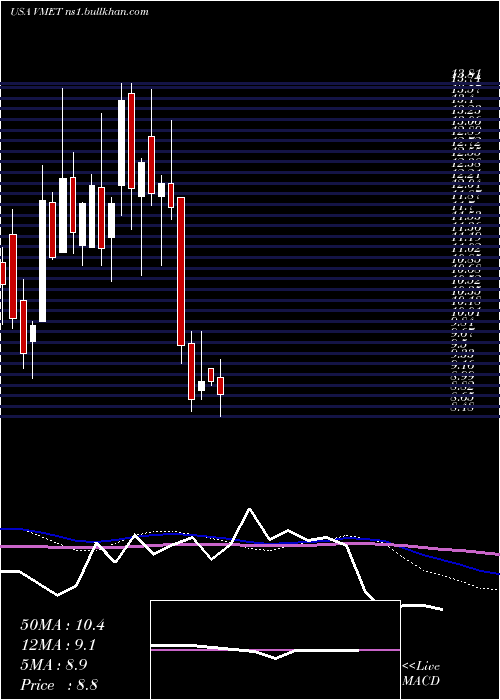Click the '5MA : 8.9' readout

click(54, 665)
